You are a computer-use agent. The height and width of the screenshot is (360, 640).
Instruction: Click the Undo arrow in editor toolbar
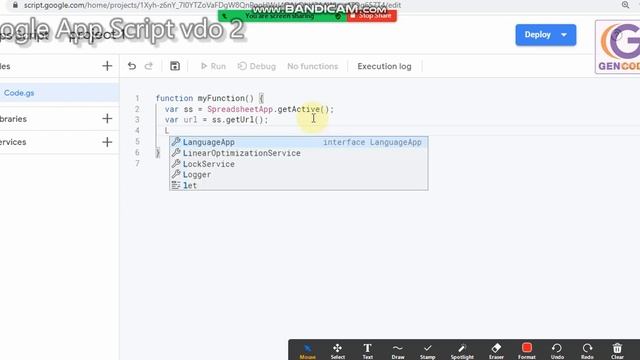coord(131,66)
